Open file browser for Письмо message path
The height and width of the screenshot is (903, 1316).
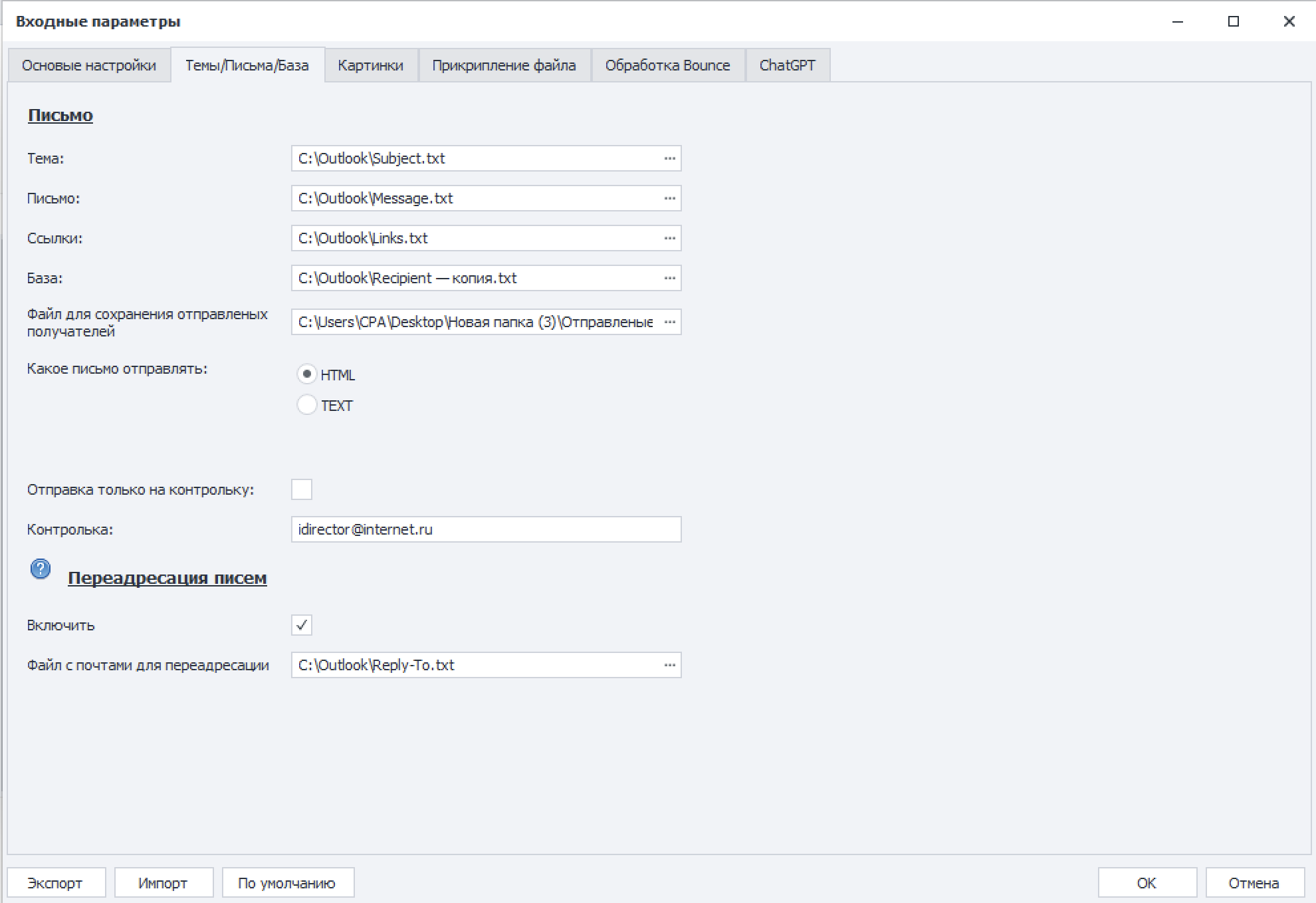point(669,198)
